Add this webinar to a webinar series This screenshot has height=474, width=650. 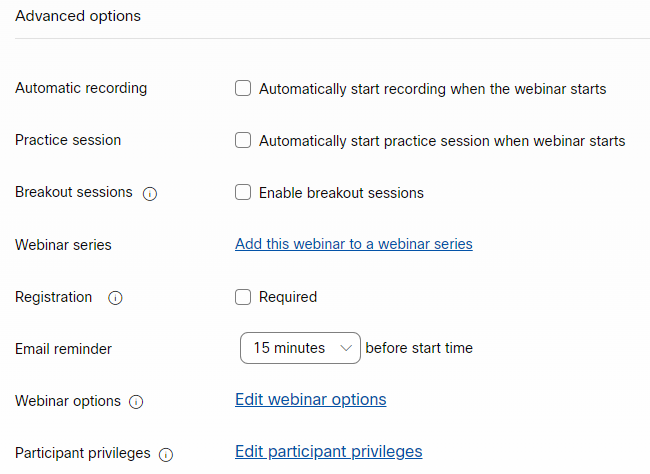click(353, 244)
